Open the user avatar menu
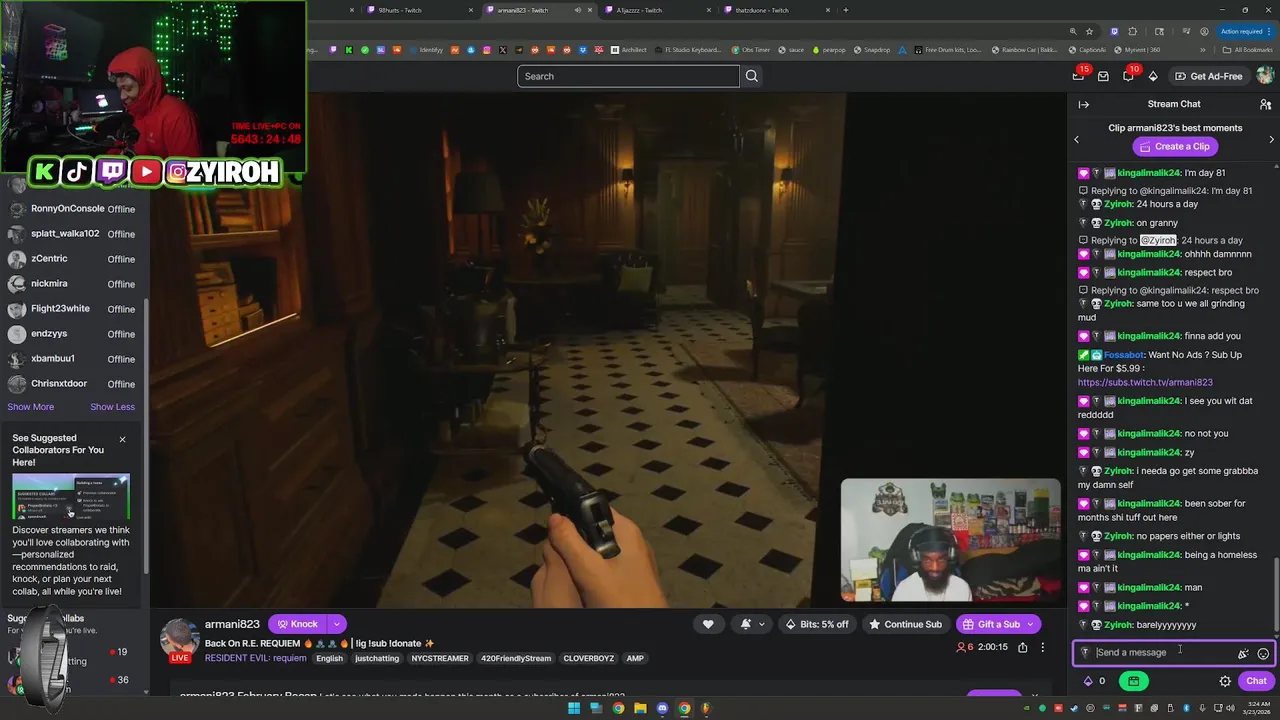 (1265, 76)
